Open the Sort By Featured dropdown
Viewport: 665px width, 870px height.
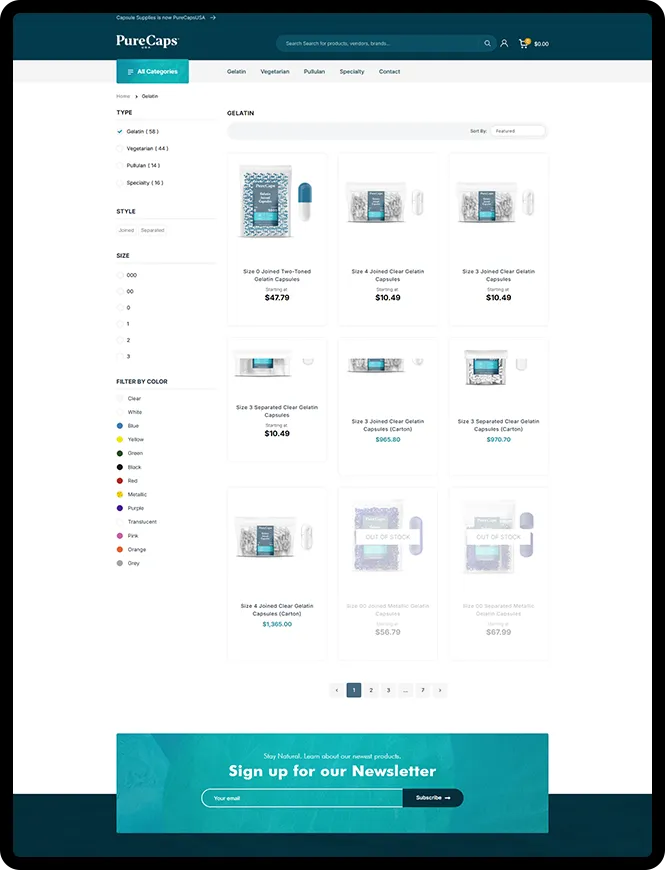pyautogui.click(x=518, y=131)
